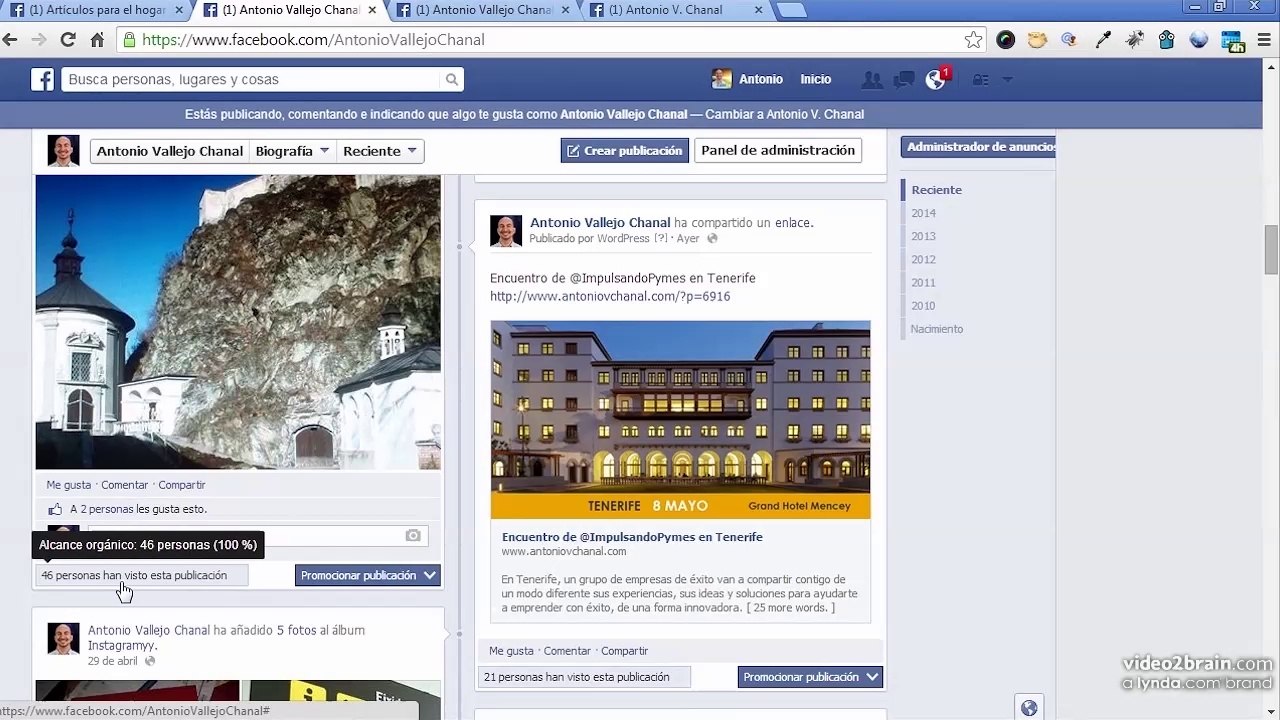This screenshot has width=1280, height=720.
Task: Click Administrador de anuncios button
Action: point(978,147)
